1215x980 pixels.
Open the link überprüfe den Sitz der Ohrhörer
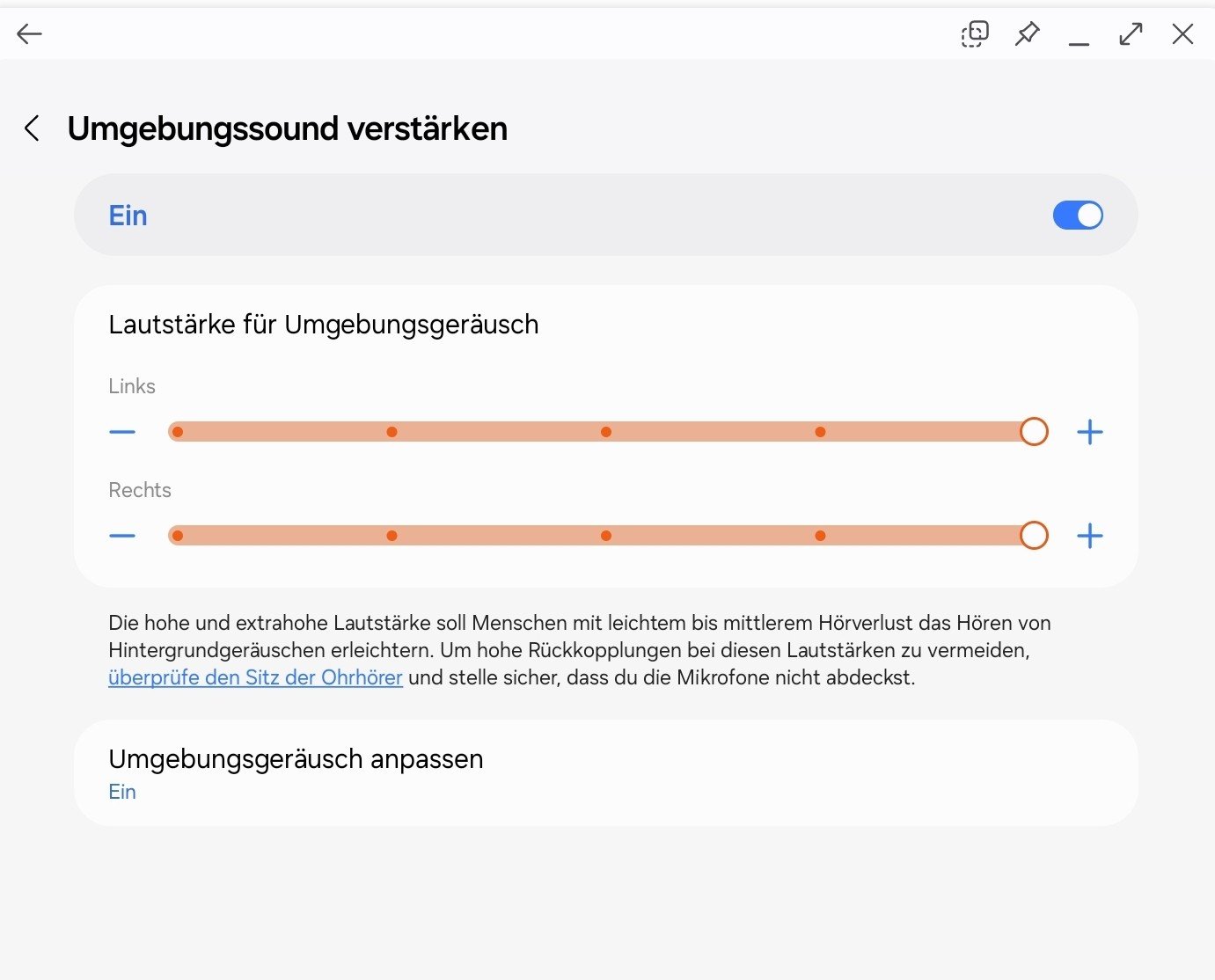point(255,677)
